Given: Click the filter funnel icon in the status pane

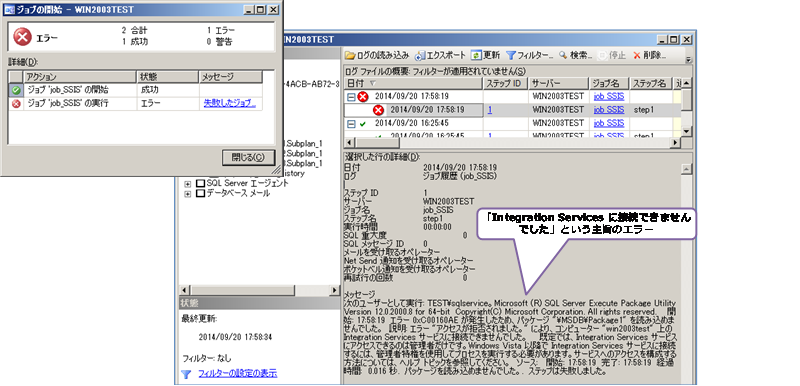Looking at the screenshot, I should tap(186, 374).
